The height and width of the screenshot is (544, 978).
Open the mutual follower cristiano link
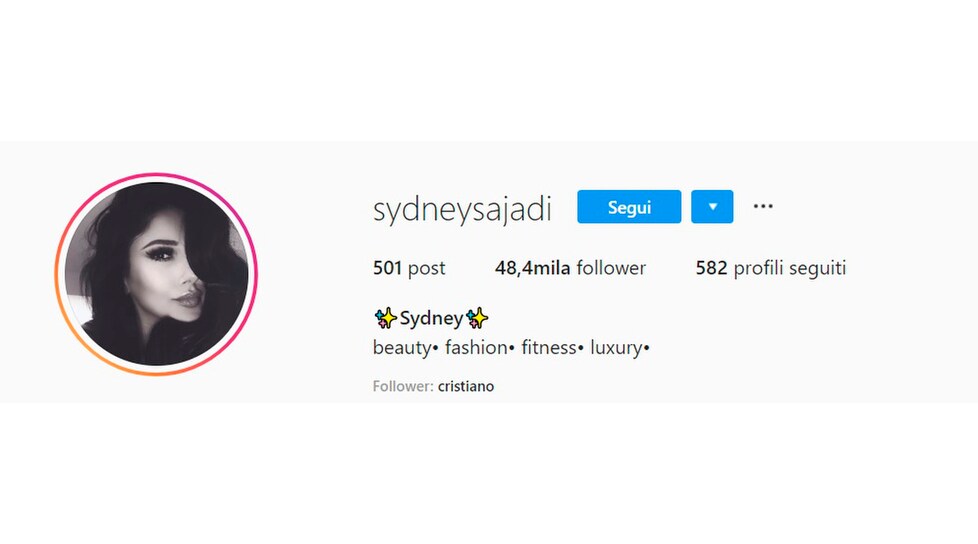[466, 386]
